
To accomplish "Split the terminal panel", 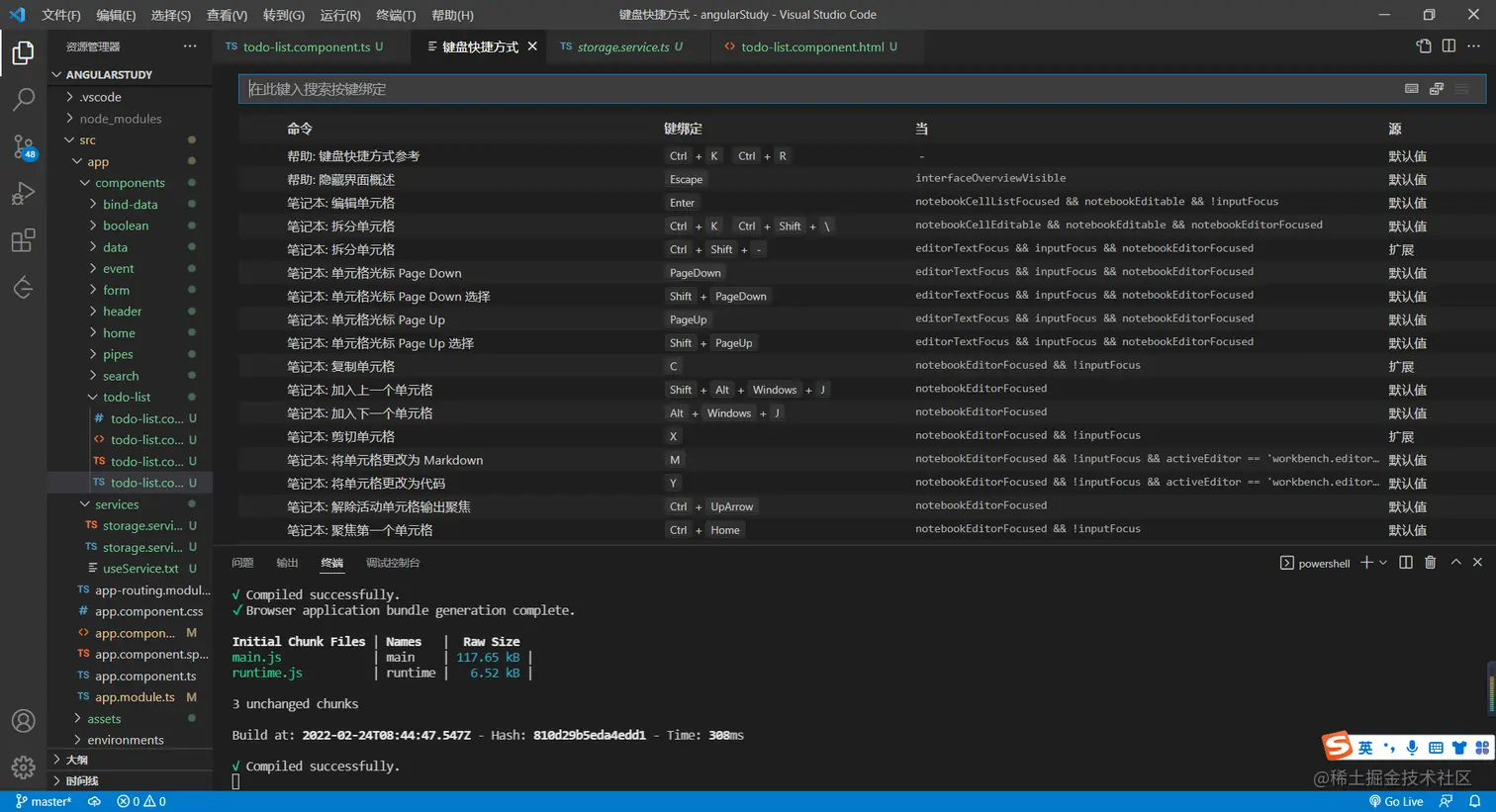I will pos(1406,563).
